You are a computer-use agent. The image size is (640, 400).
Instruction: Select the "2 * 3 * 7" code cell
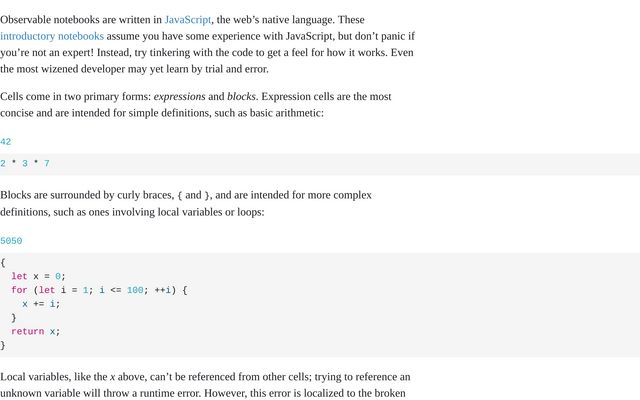(x=25, y=163)
